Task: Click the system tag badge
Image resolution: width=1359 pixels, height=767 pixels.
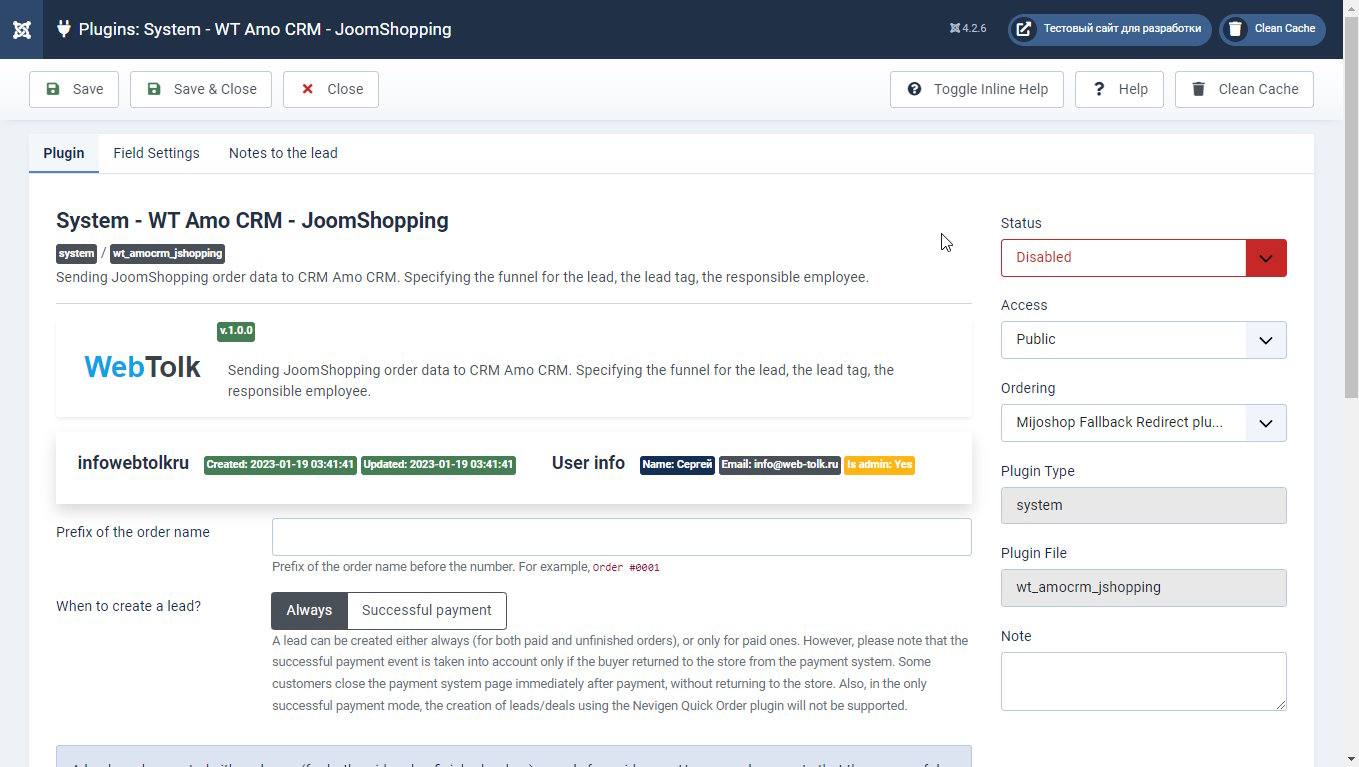Action: [x=76, y=254]
